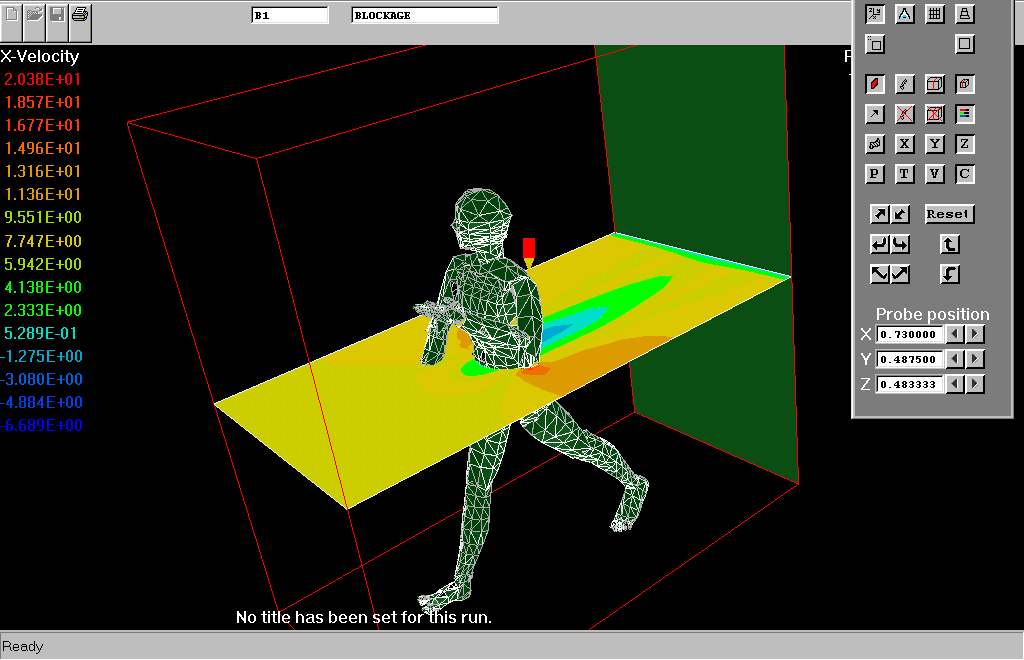Select the V velocity variable button

click(935, 174)
